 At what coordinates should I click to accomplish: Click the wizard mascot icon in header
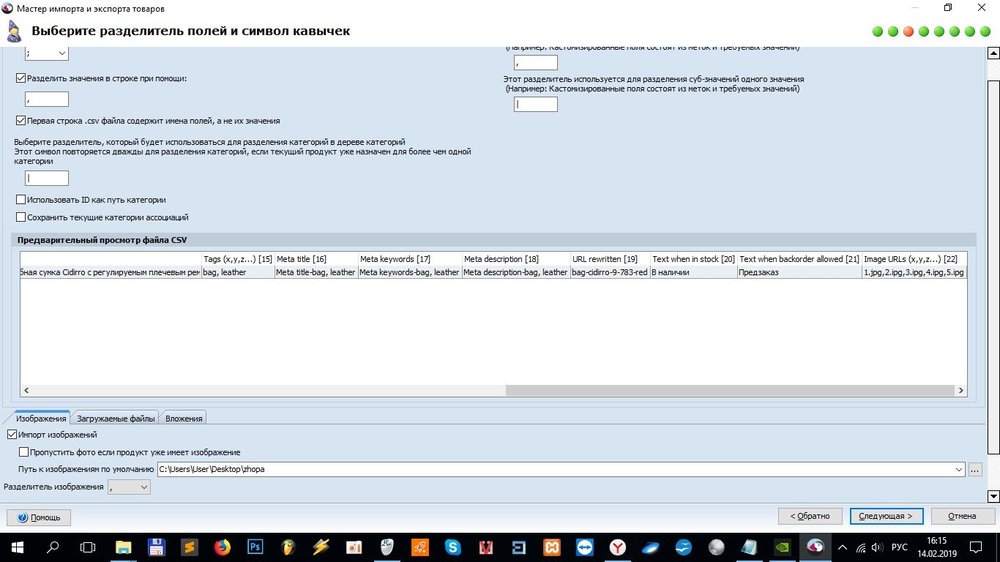tap(14, 31)
